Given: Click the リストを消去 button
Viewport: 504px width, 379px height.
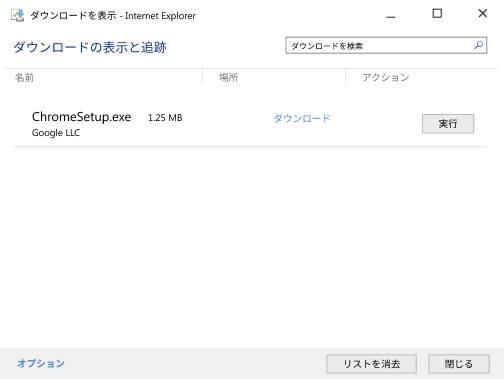Looking at the screenshot, I should coord(372,364).
